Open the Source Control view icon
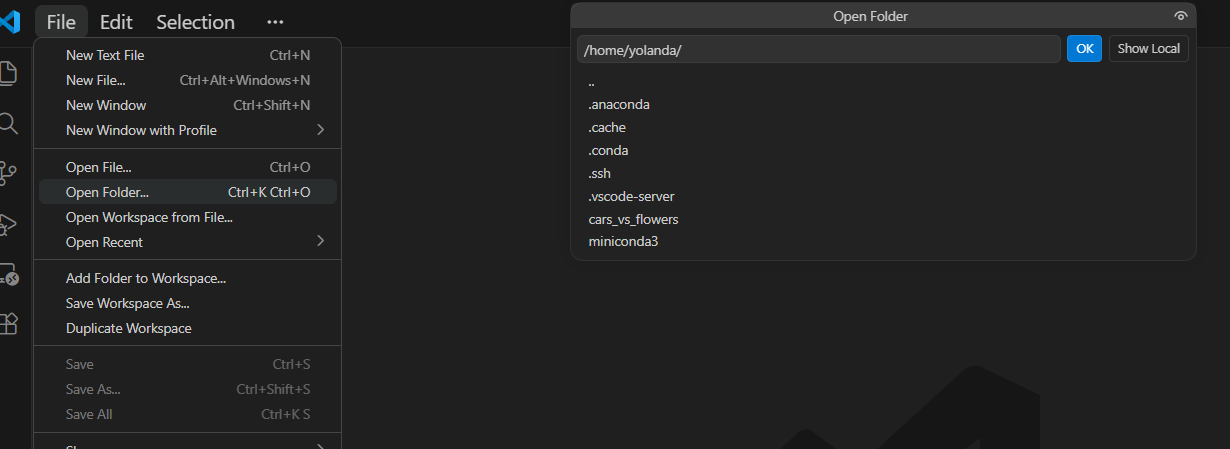Image resolution: width=1230 pixels, height=449 pixels. pos(8,173)
